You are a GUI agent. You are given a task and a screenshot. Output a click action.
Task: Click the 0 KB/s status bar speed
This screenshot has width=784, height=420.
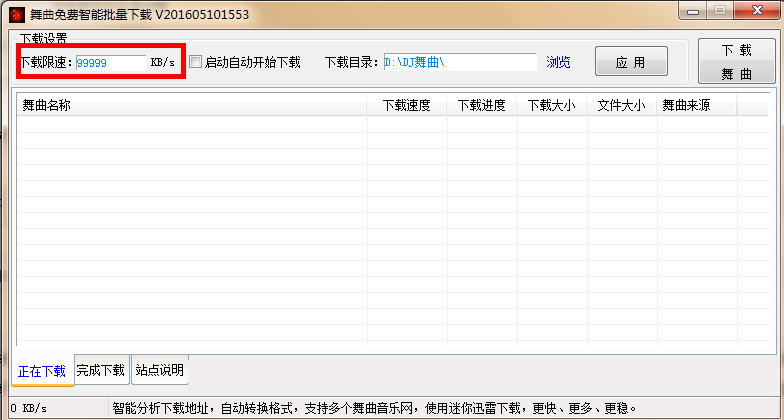click(29, 408)
